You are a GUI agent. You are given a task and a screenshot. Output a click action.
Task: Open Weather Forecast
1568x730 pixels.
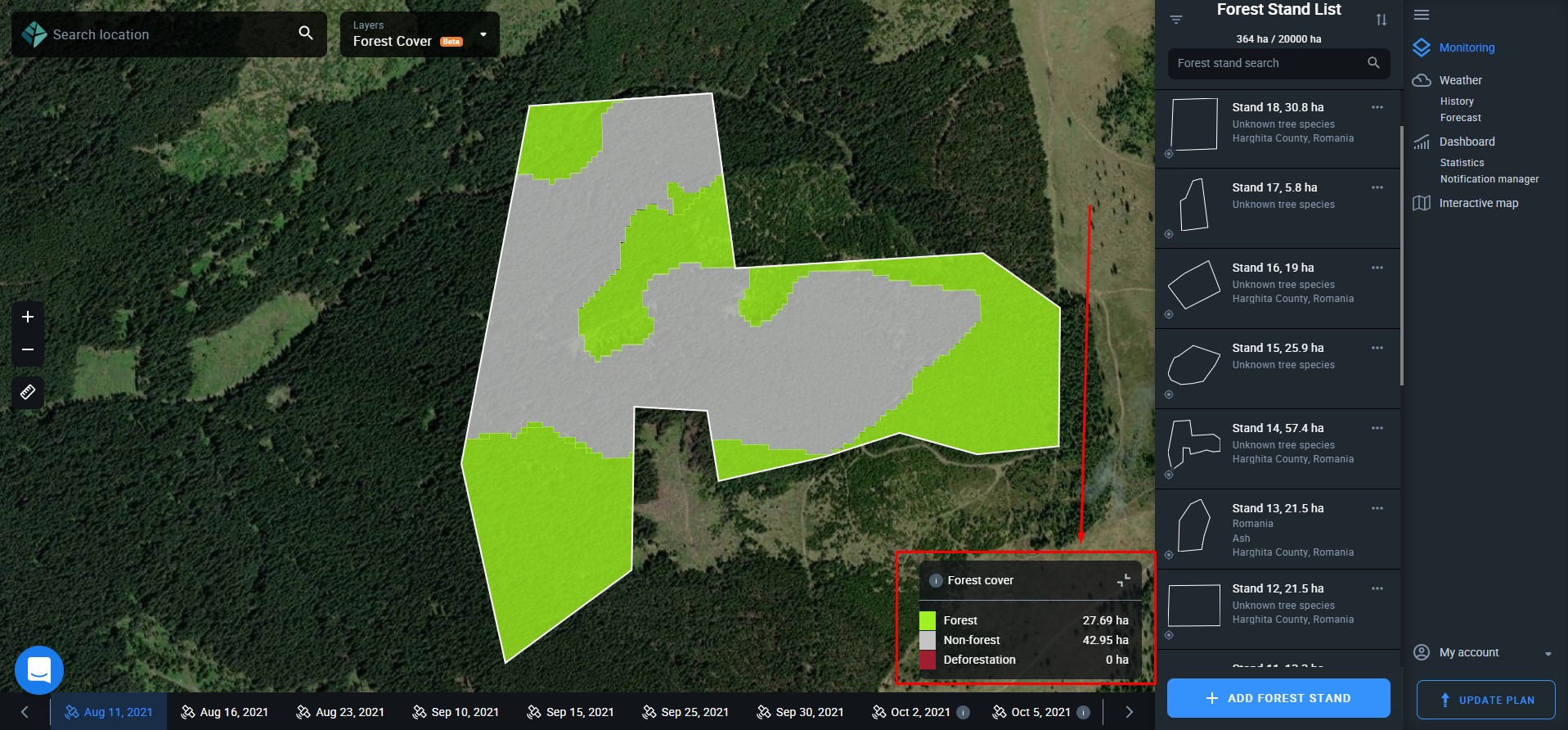click(x=1460, y=118)
